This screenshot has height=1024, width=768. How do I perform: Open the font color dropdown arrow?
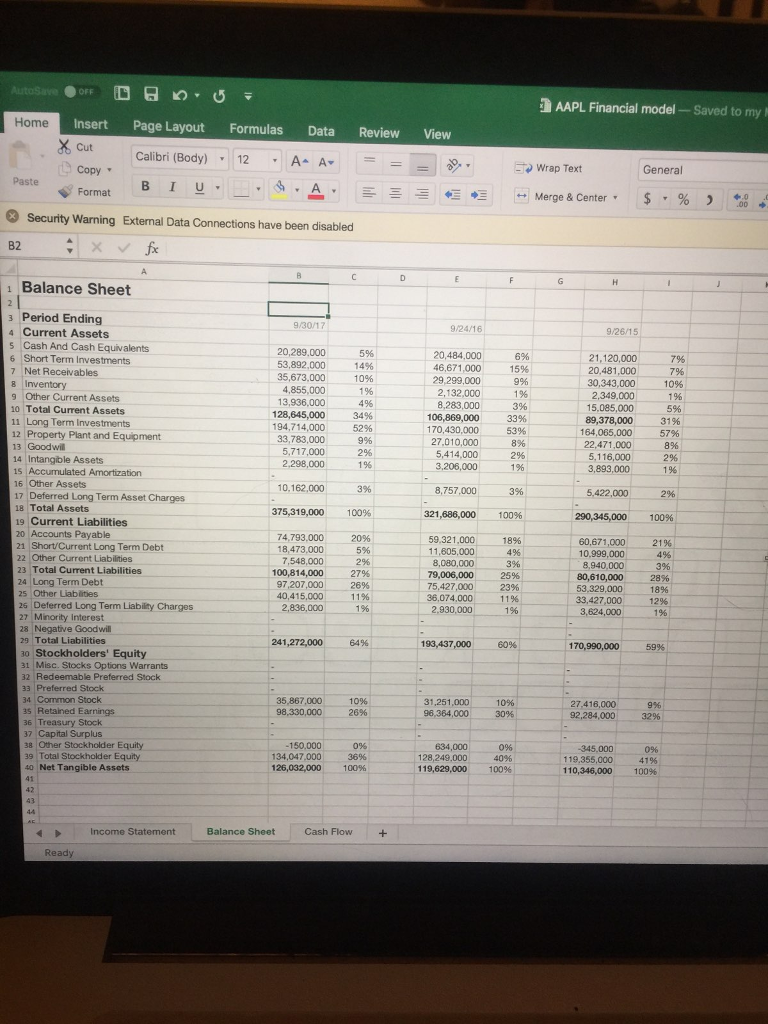click(x=334, y=191)
